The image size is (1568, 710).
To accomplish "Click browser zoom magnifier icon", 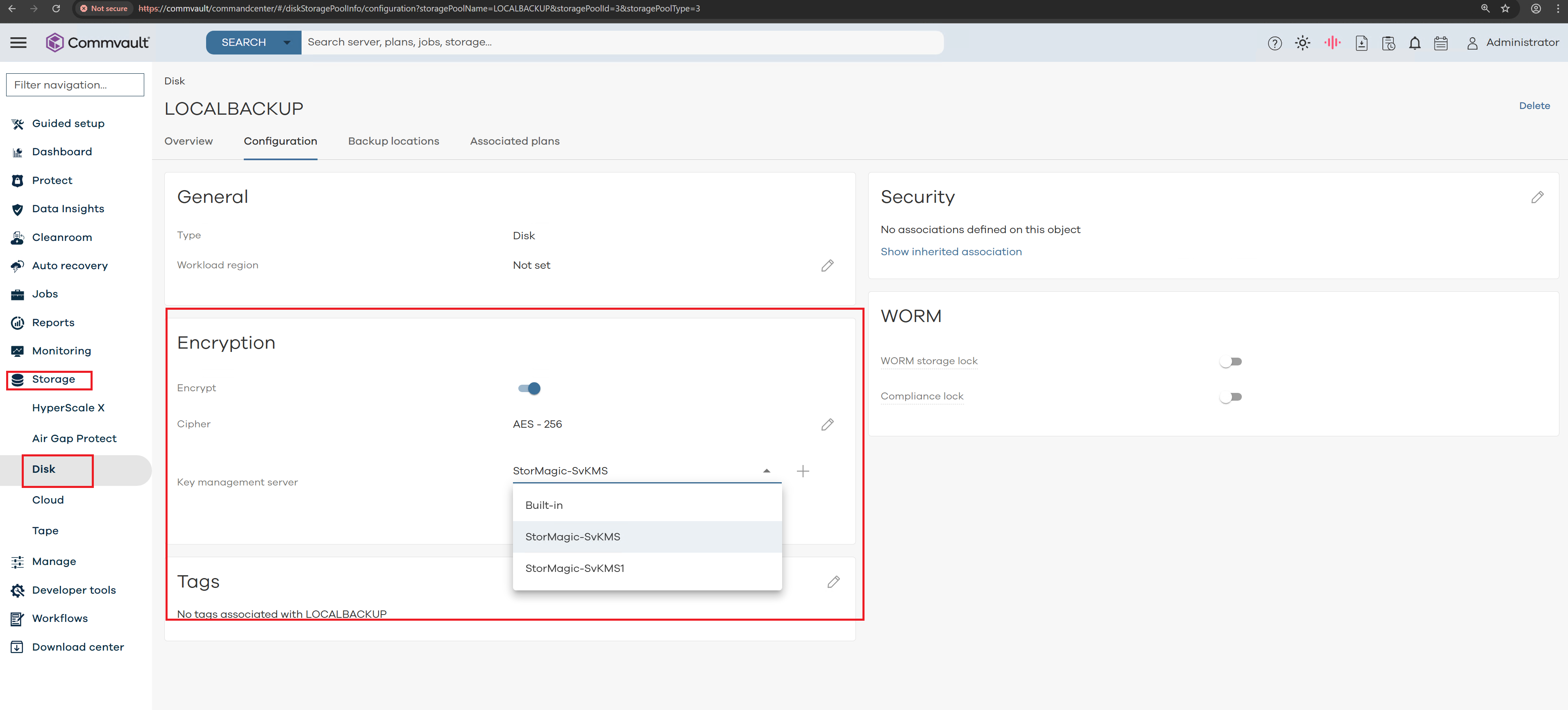I will point(1485,9).
